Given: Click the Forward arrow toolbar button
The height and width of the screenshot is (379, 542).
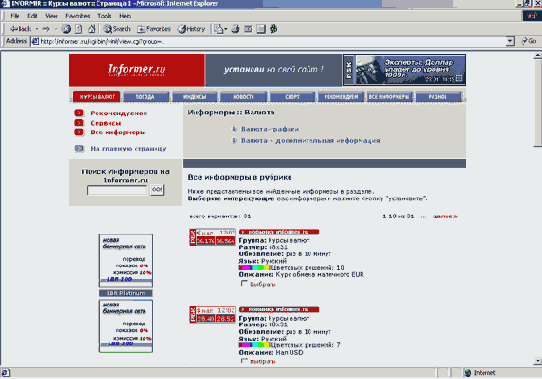Looking at the screenshot, I should point(46,29).
